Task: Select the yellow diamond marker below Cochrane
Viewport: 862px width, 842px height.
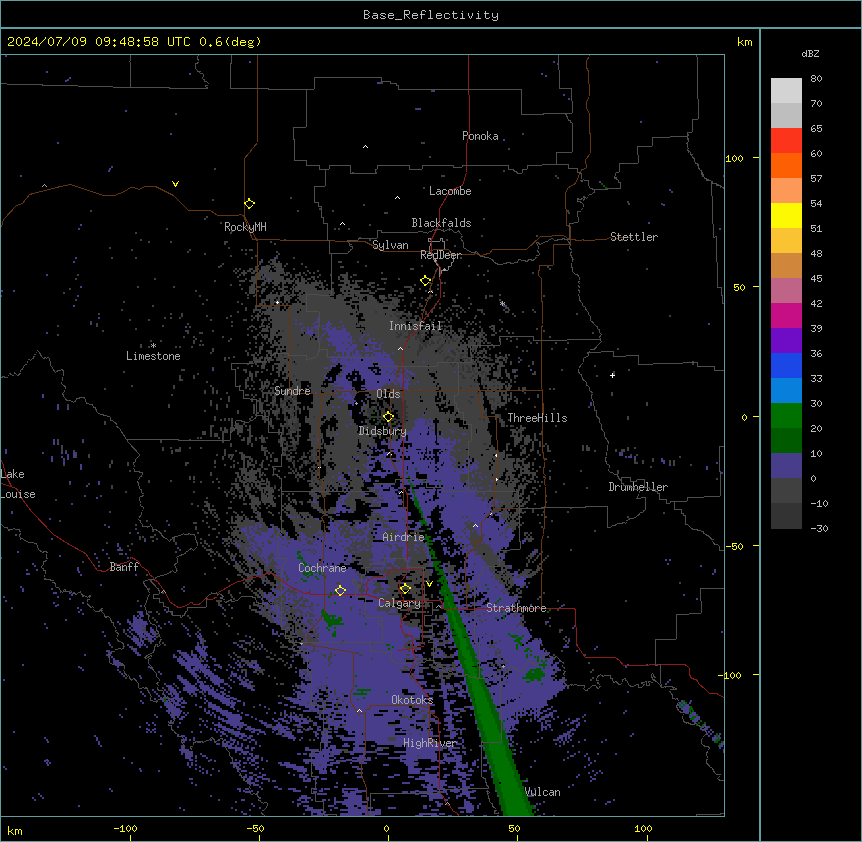Action: pos(340,590)
